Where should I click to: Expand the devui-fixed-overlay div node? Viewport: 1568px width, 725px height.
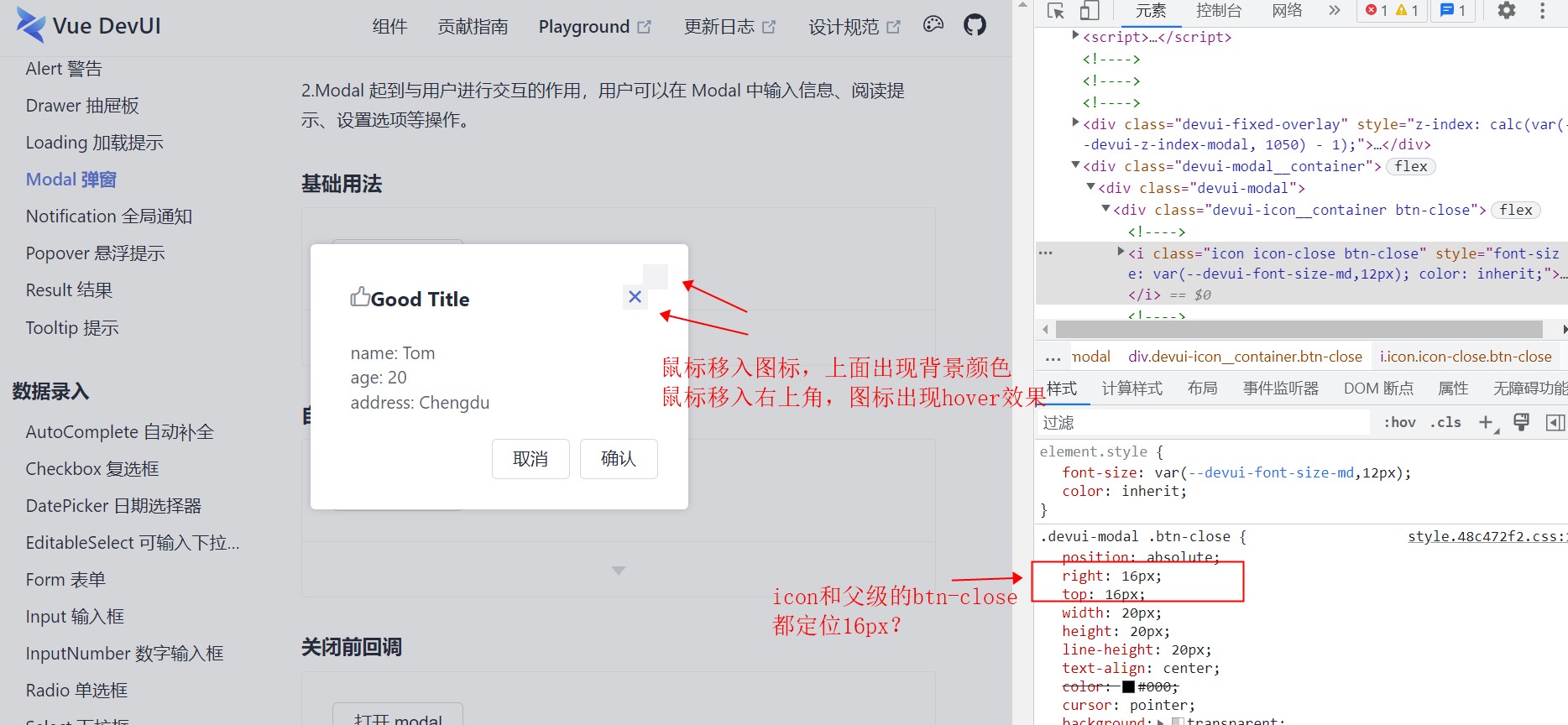pyautogui.click(x=1075, y=123)
